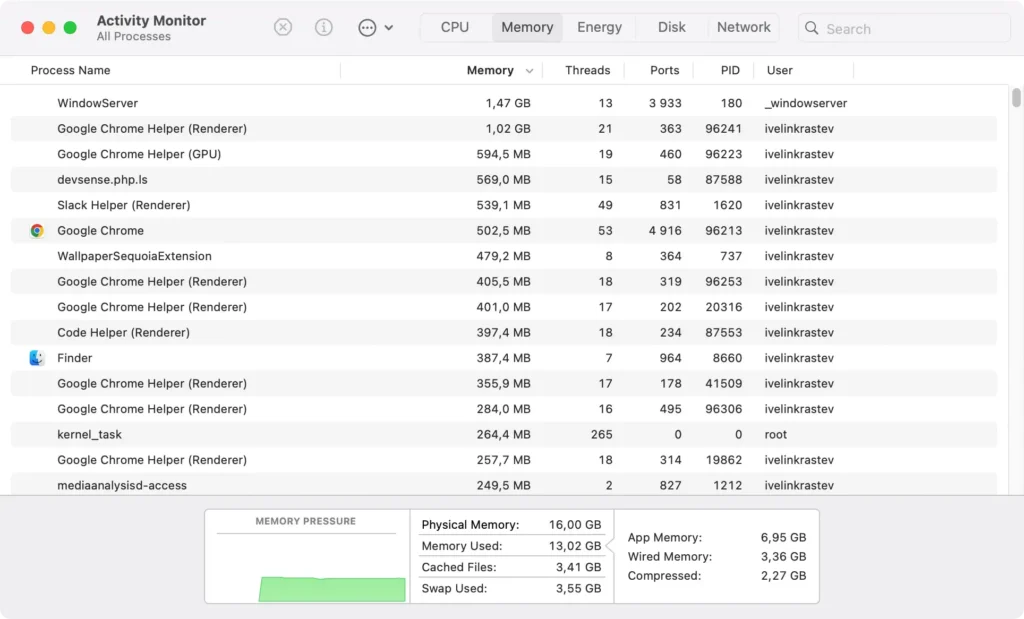1024x619 pixels.
Task: Select Chrome Helper (Renderer) with PID 41509
Action: (x=504, y=383)
